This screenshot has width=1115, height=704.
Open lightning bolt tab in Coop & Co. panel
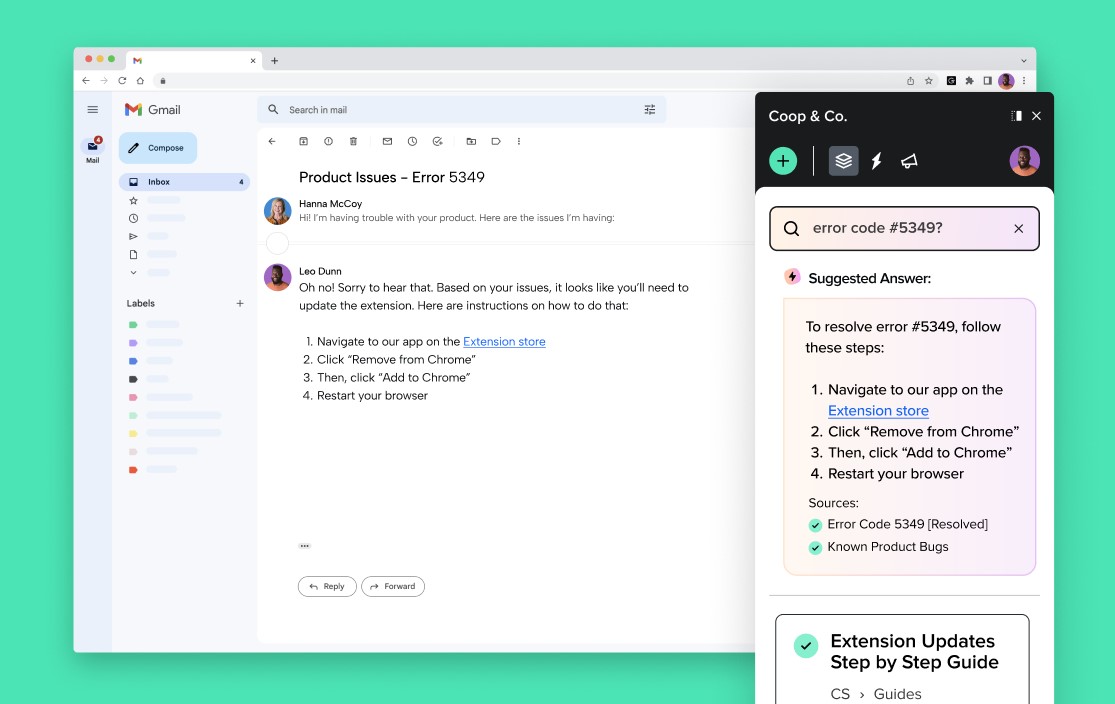877,161
